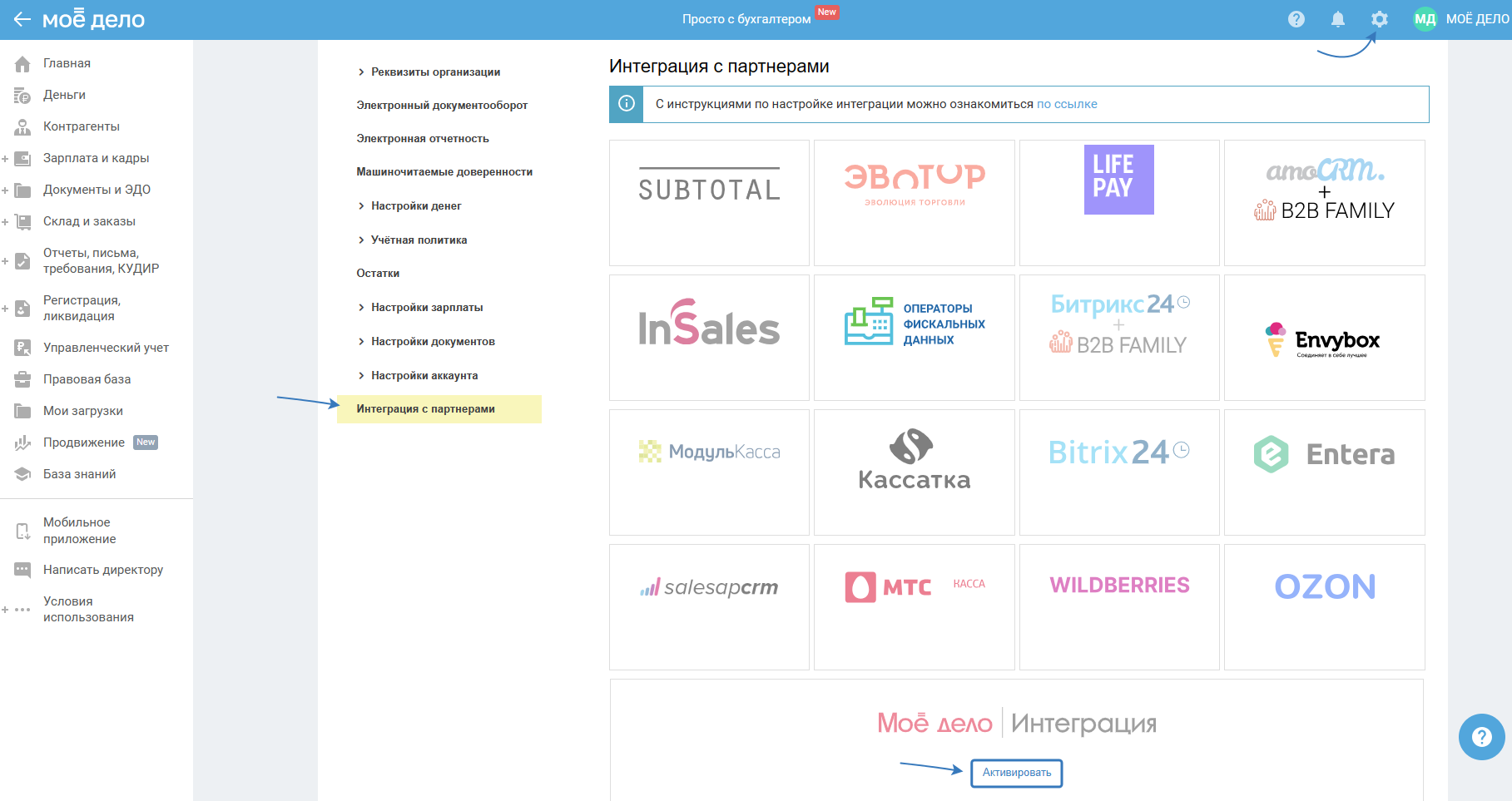The image size is (1512, 801).
Task: Open Электронный документооборот settings
Action: [442, 106]
